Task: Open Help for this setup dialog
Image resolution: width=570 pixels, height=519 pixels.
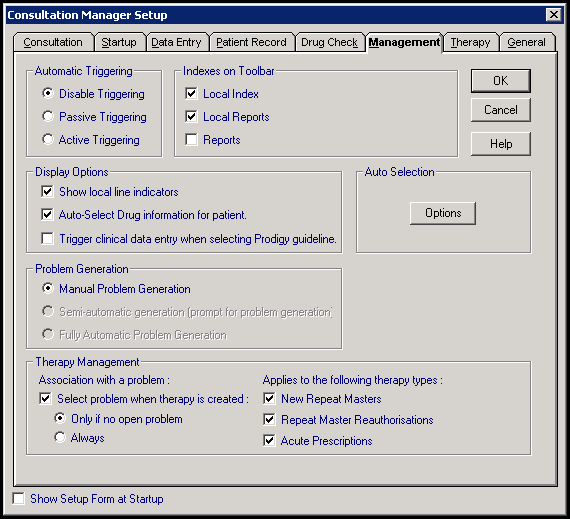Action: pyautogui.click(x=501, y=144)
